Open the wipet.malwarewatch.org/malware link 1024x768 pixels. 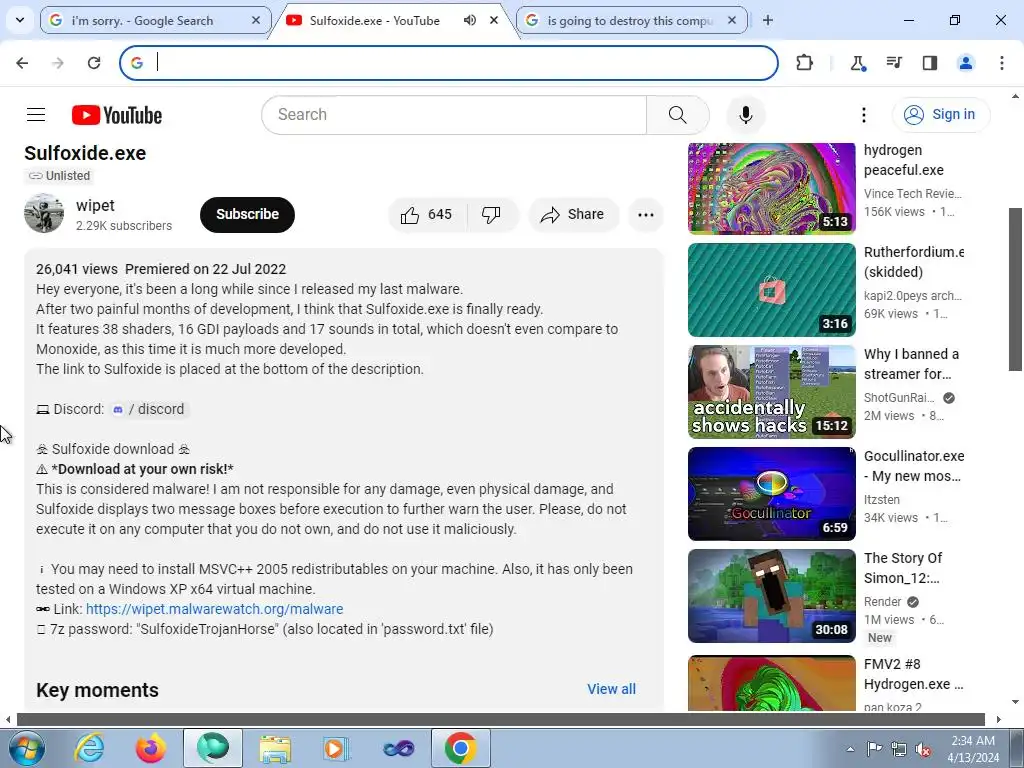[x=214, y=609]
